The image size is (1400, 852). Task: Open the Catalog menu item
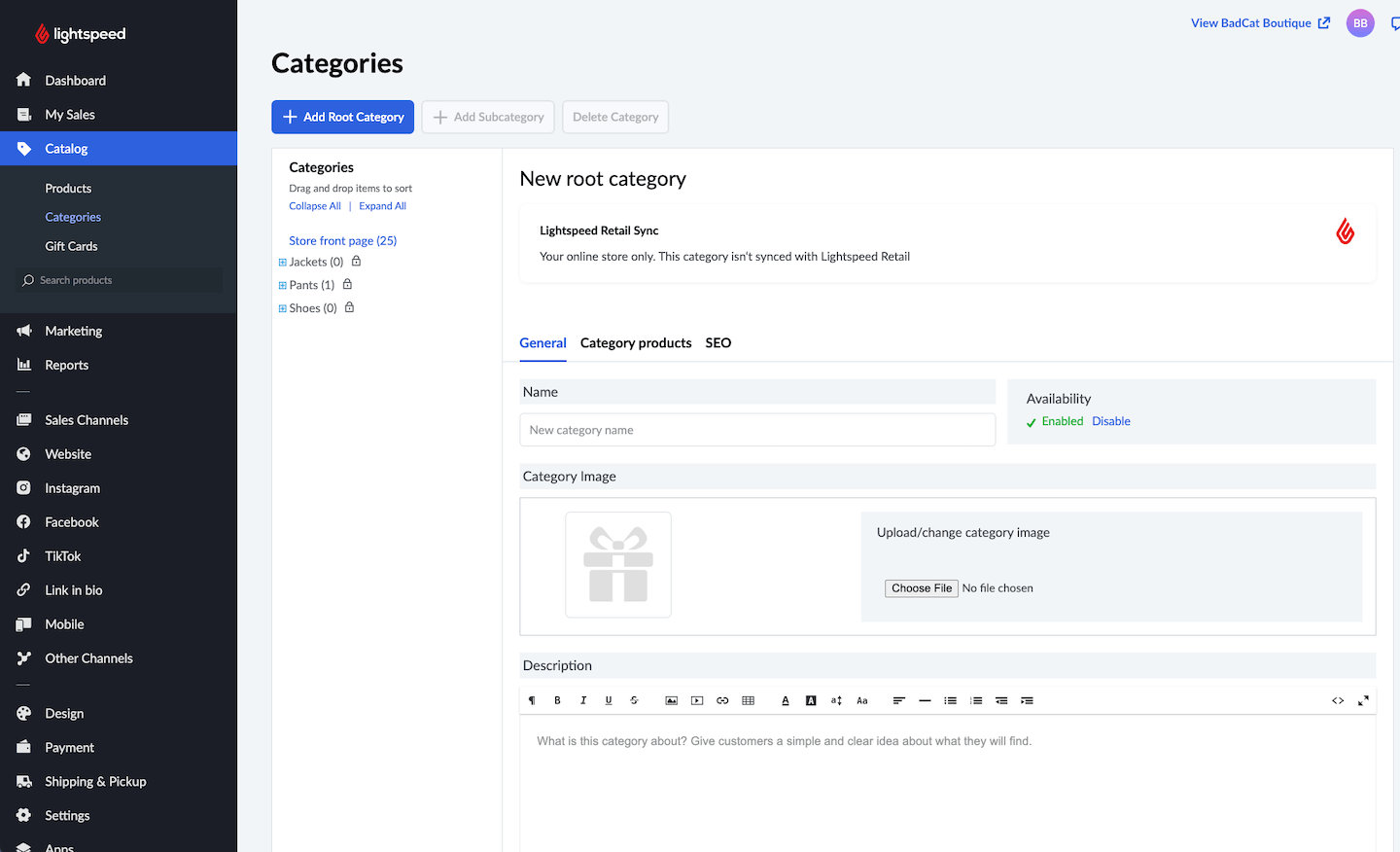pyautogui.click(x=119, y=149)
